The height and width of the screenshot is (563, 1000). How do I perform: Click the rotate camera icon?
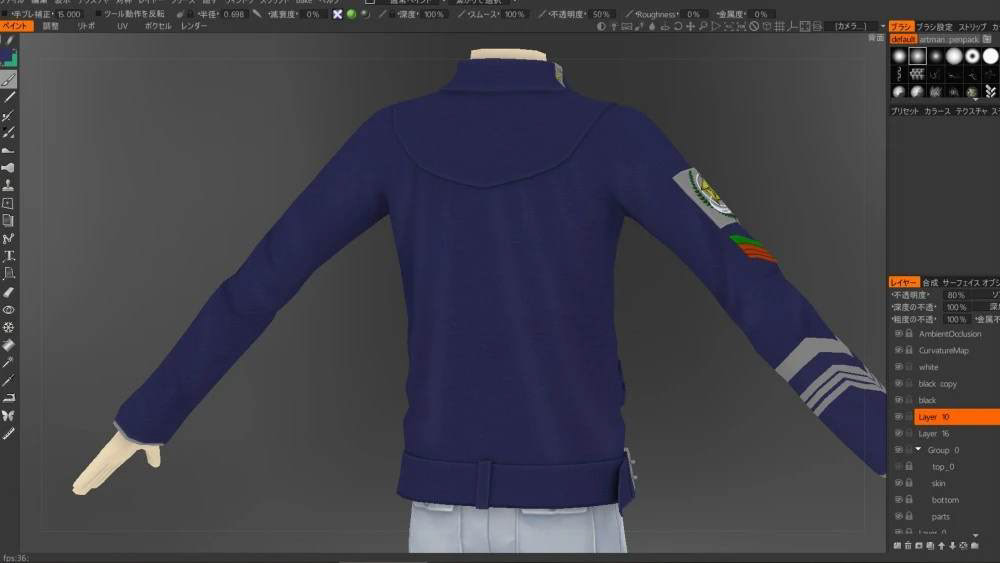click(677, 26)
